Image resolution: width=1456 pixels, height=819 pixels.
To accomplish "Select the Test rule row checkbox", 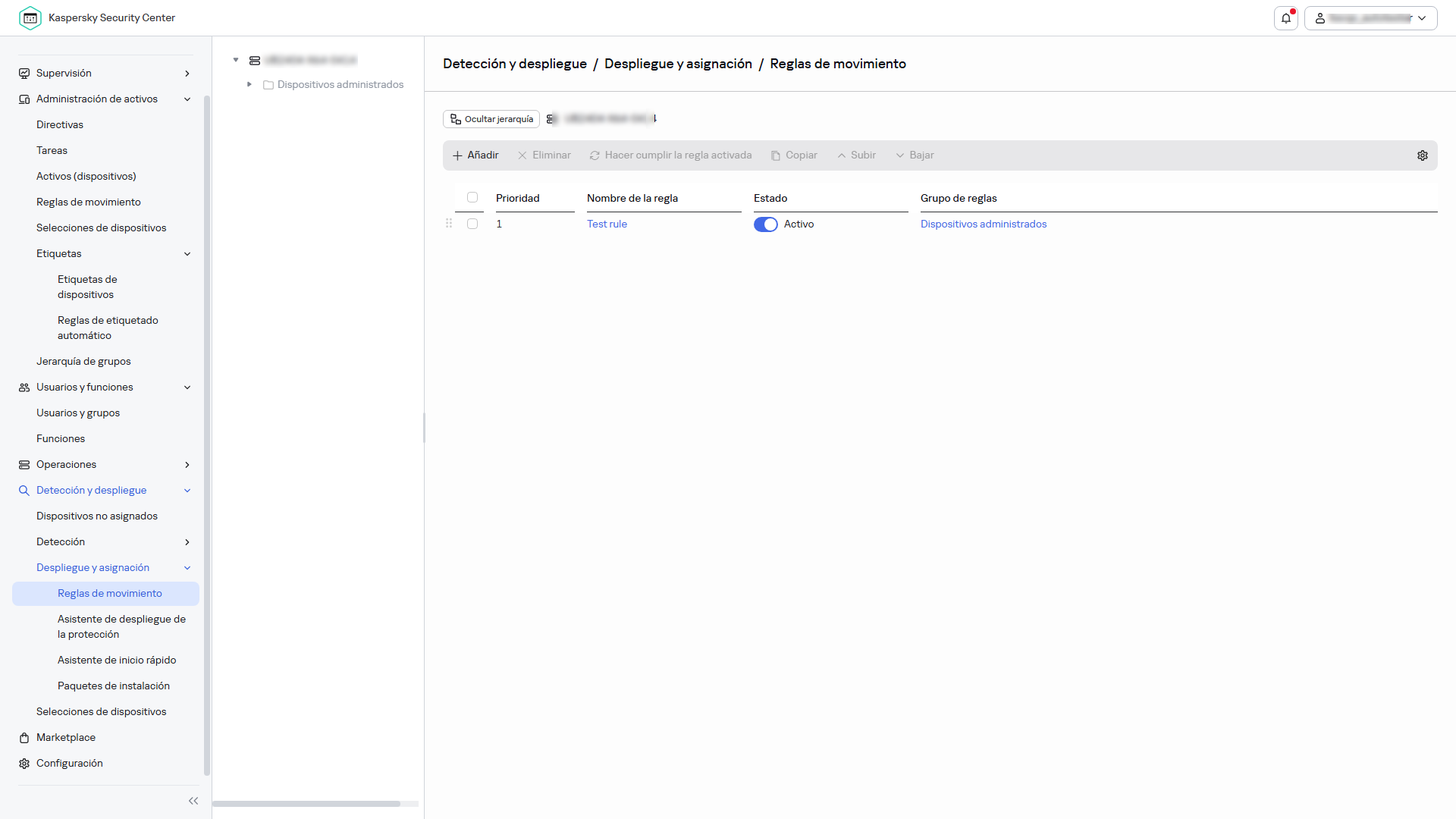I will coord(472,224).
